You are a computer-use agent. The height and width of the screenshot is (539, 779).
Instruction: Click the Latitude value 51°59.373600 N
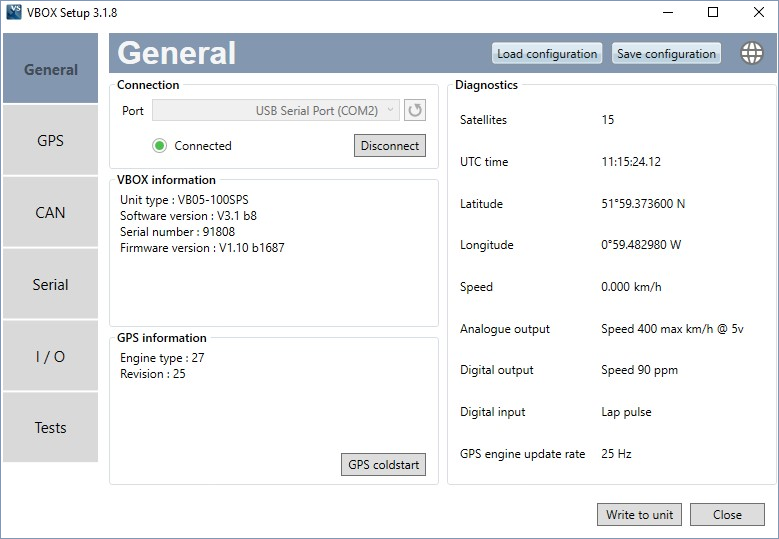(643, 204)
